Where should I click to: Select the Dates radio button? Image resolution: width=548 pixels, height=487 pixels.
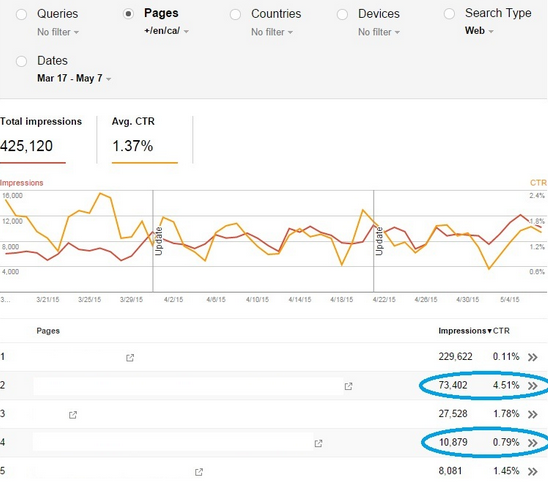click(x=21, y=61)
